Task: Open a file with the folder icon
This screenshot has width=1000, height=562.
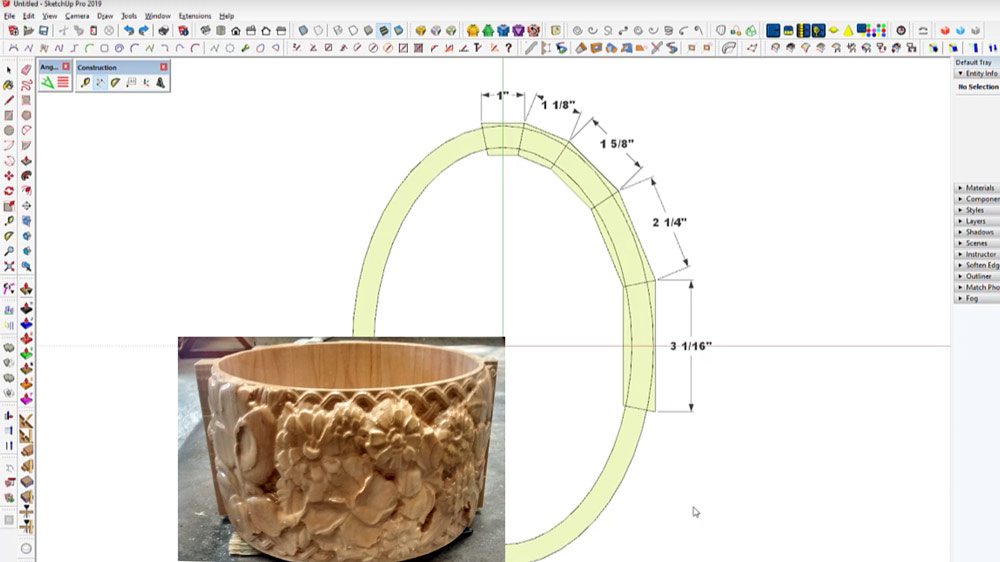Action: pos(28,31)
